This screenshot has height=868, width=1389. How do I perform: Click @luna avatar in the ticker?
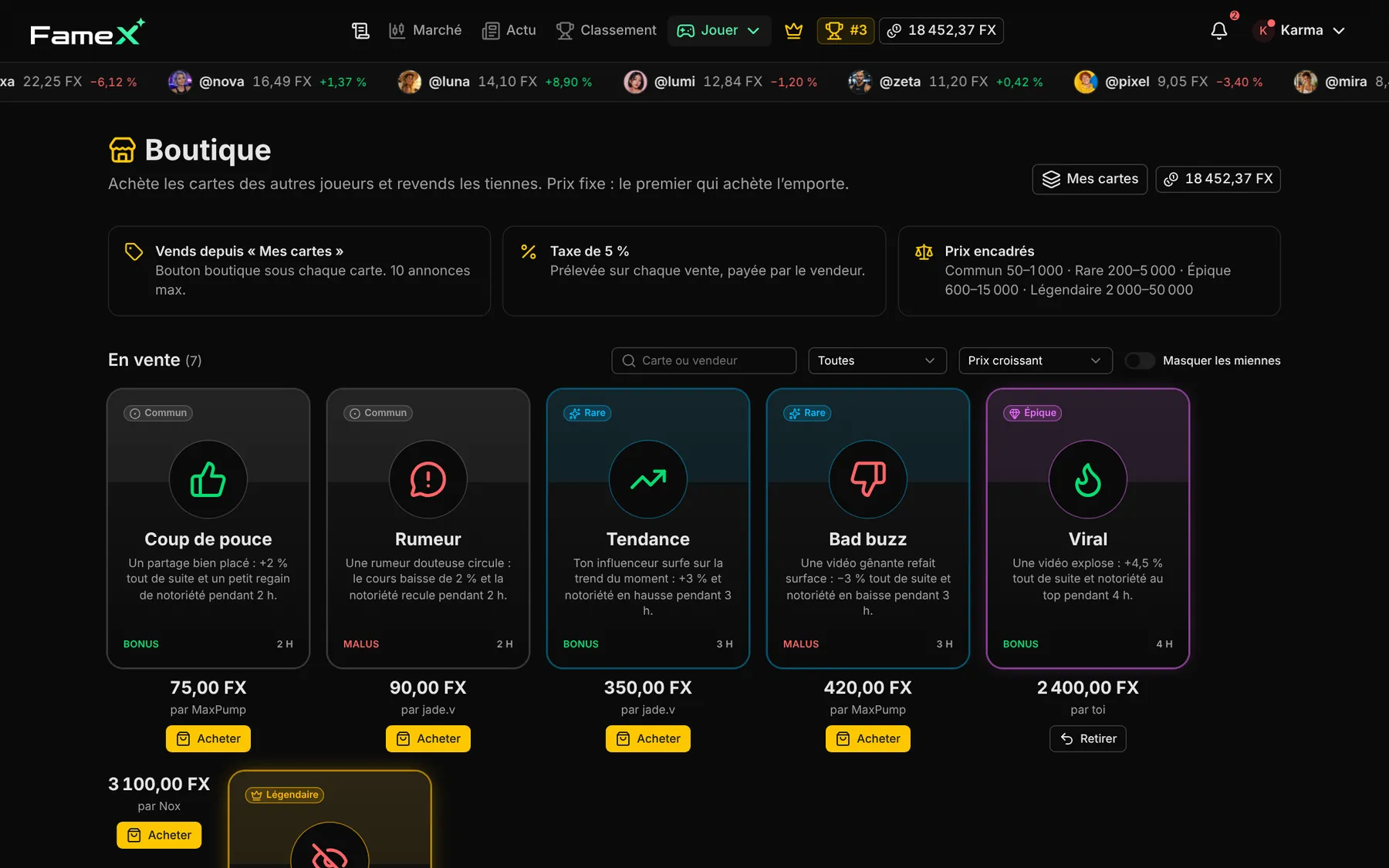coord(410,82)
